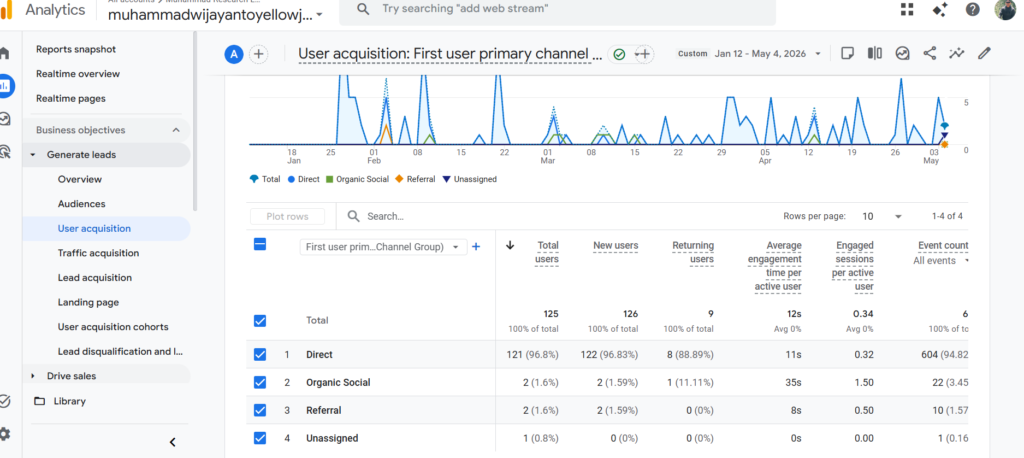Click the Gemini sparkle icon in top bar
The width and height of the screenshot is (1024, 458).
coord(940,9)
